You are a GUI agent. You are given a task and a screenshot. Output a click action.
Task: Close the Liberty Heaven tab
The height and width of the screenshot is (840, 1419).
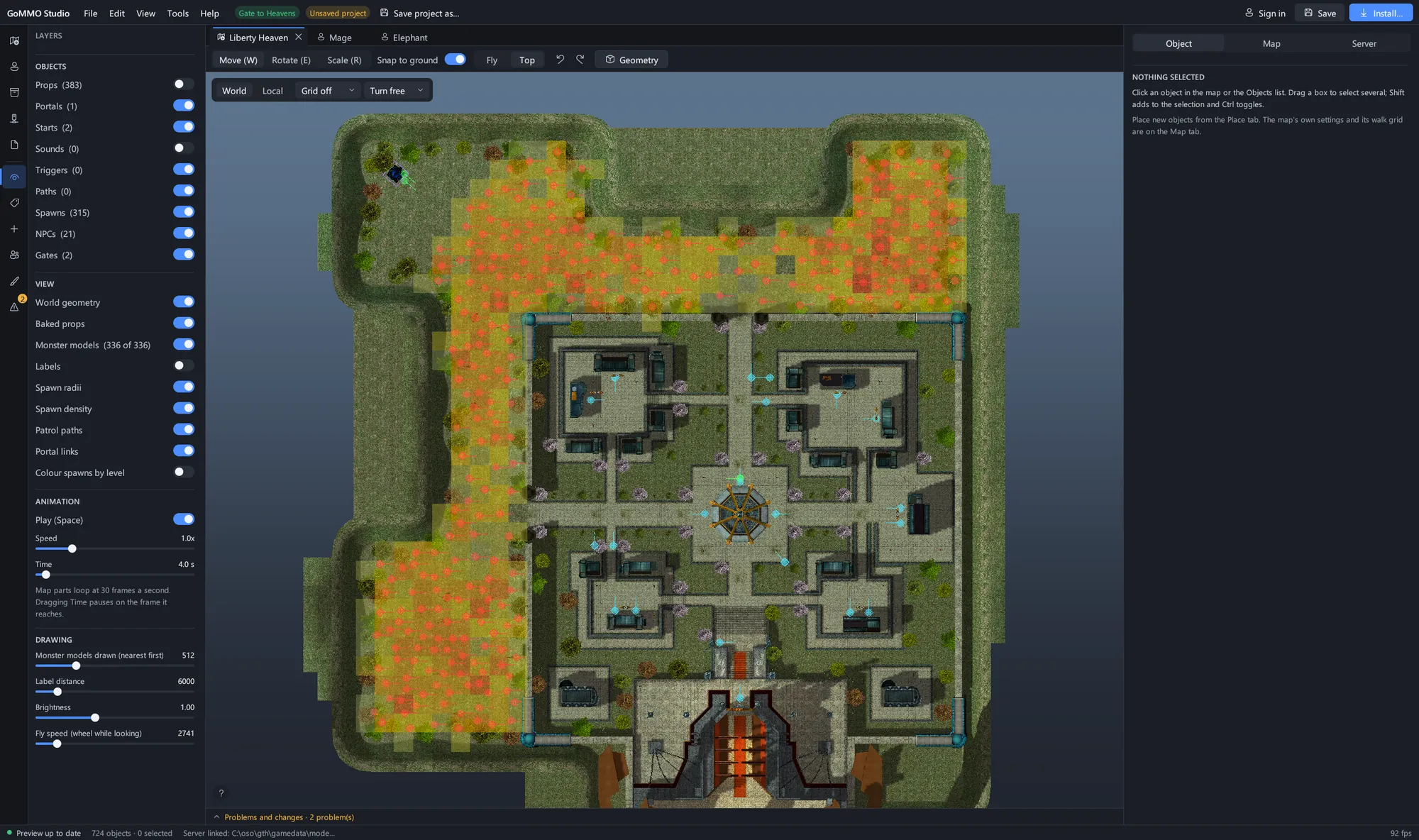pos(299,37)
